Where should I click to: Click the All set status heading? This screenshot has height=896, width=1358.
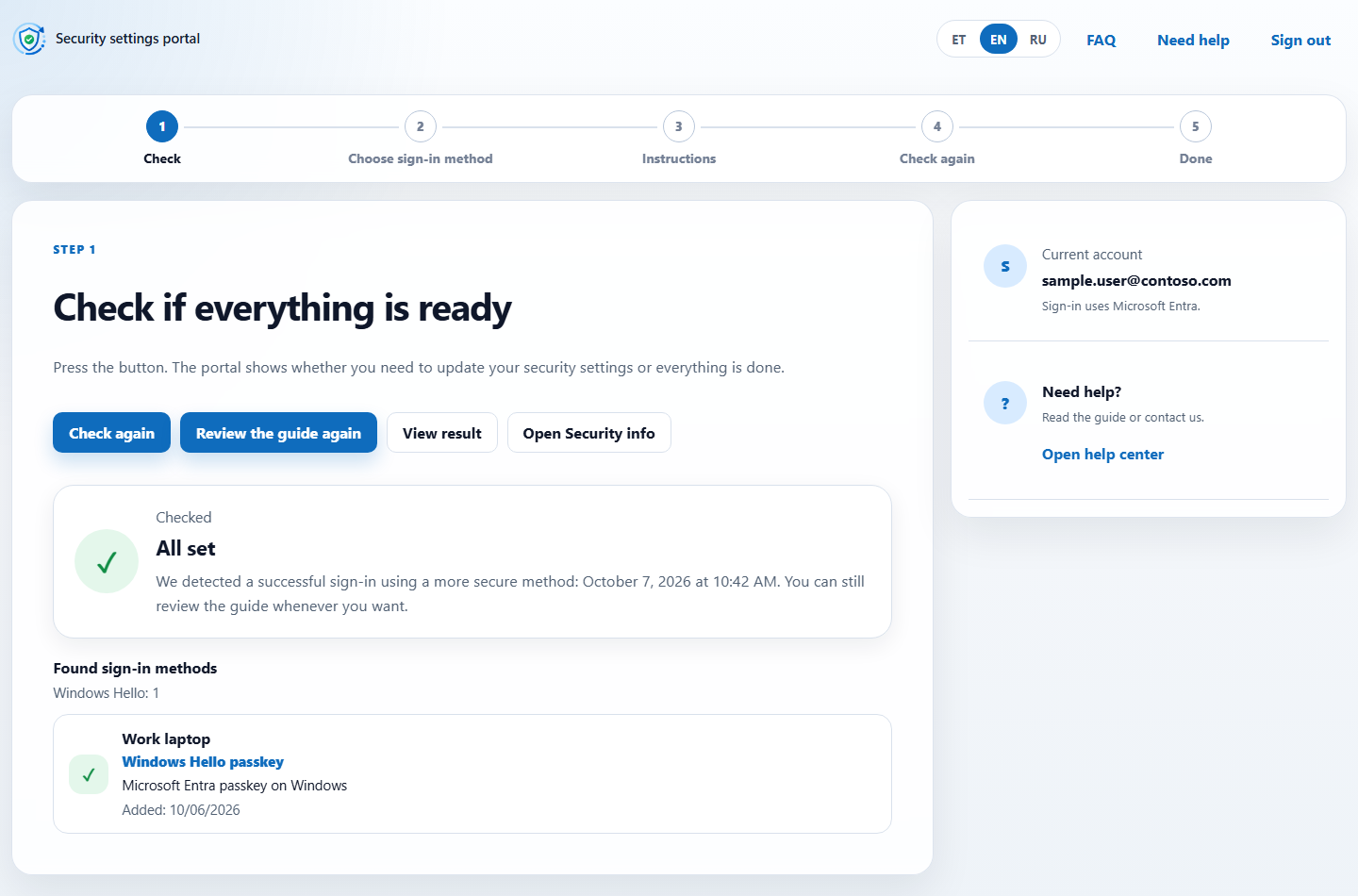point(186,548)
